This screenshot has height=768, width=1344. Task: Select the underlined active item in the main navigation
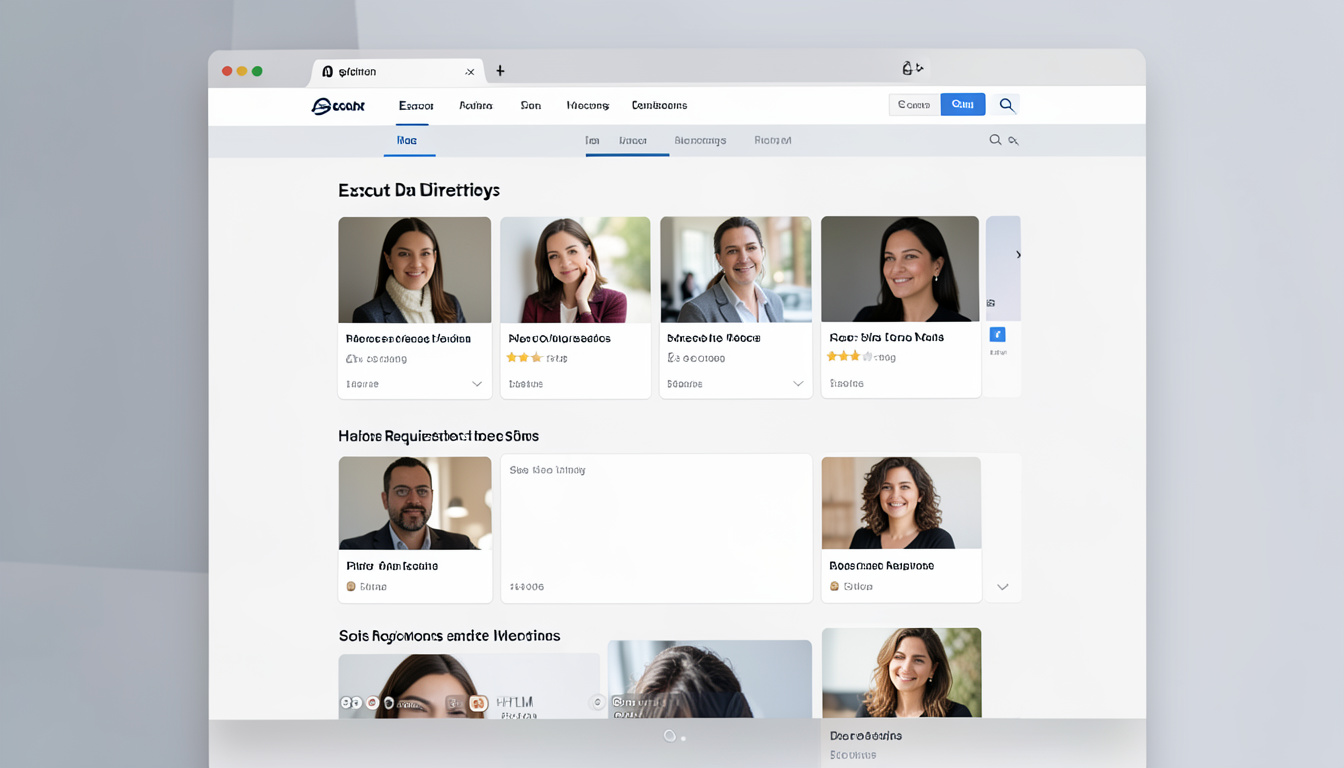pyautogui.click(x=416, y=105)
